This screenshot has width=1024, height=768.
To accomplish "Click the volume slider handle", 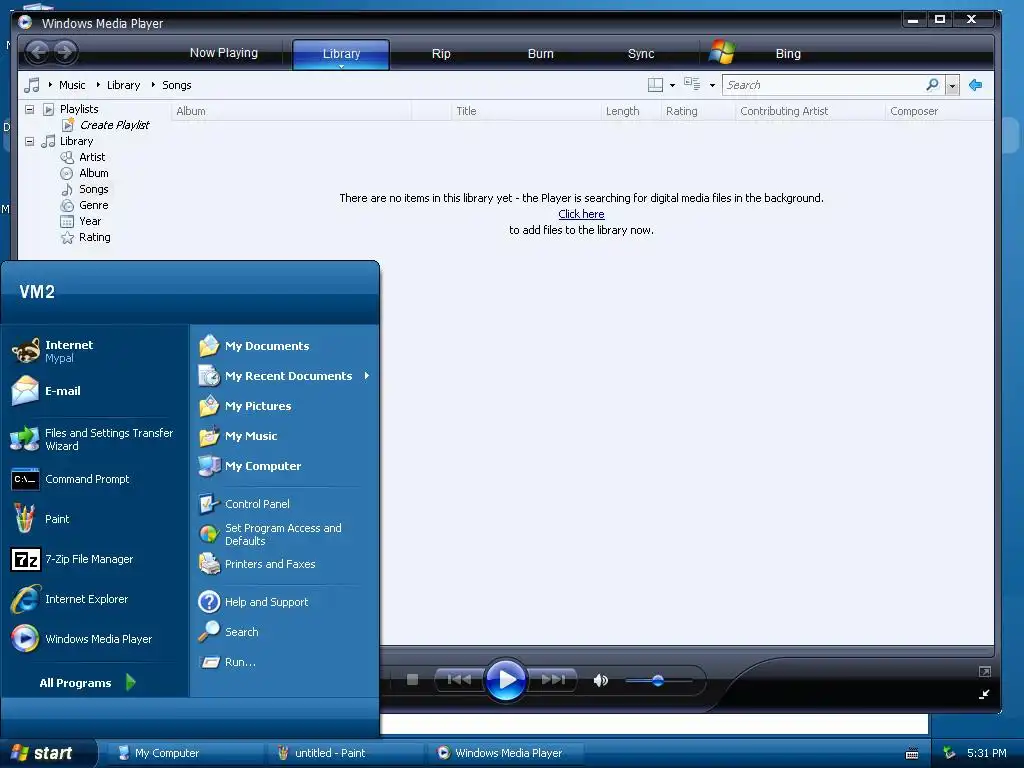I will pyautogui.click(x=658, y=680).
